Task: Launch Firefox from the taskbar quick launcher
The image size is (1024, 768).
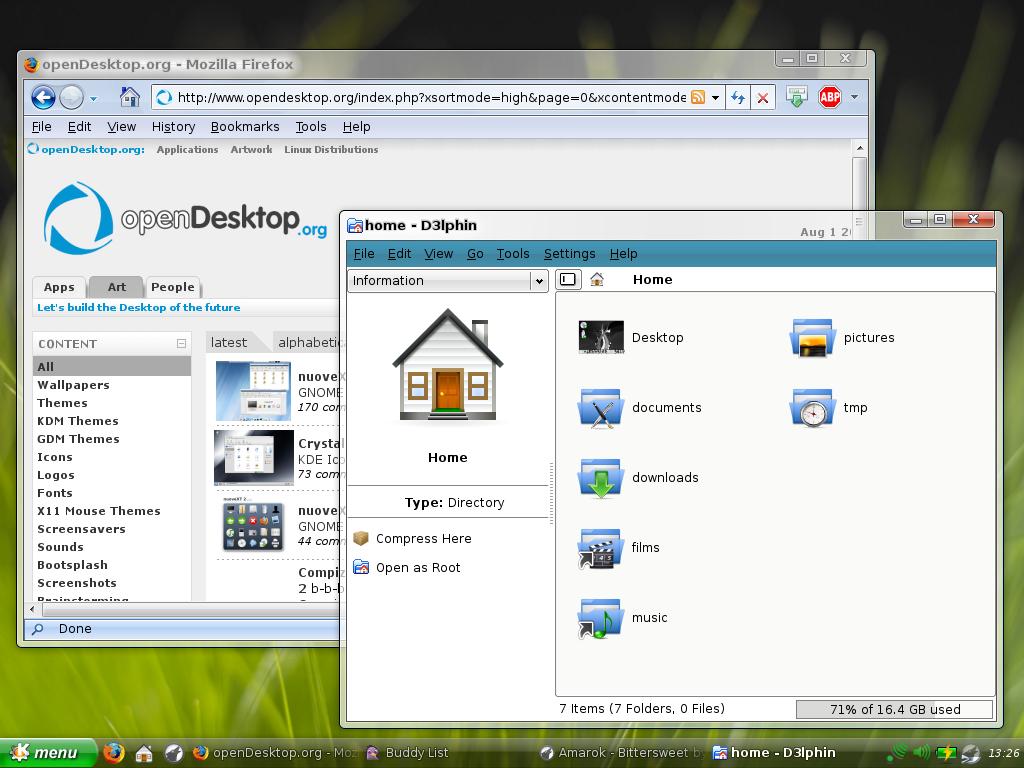Action: pos(114,753)
